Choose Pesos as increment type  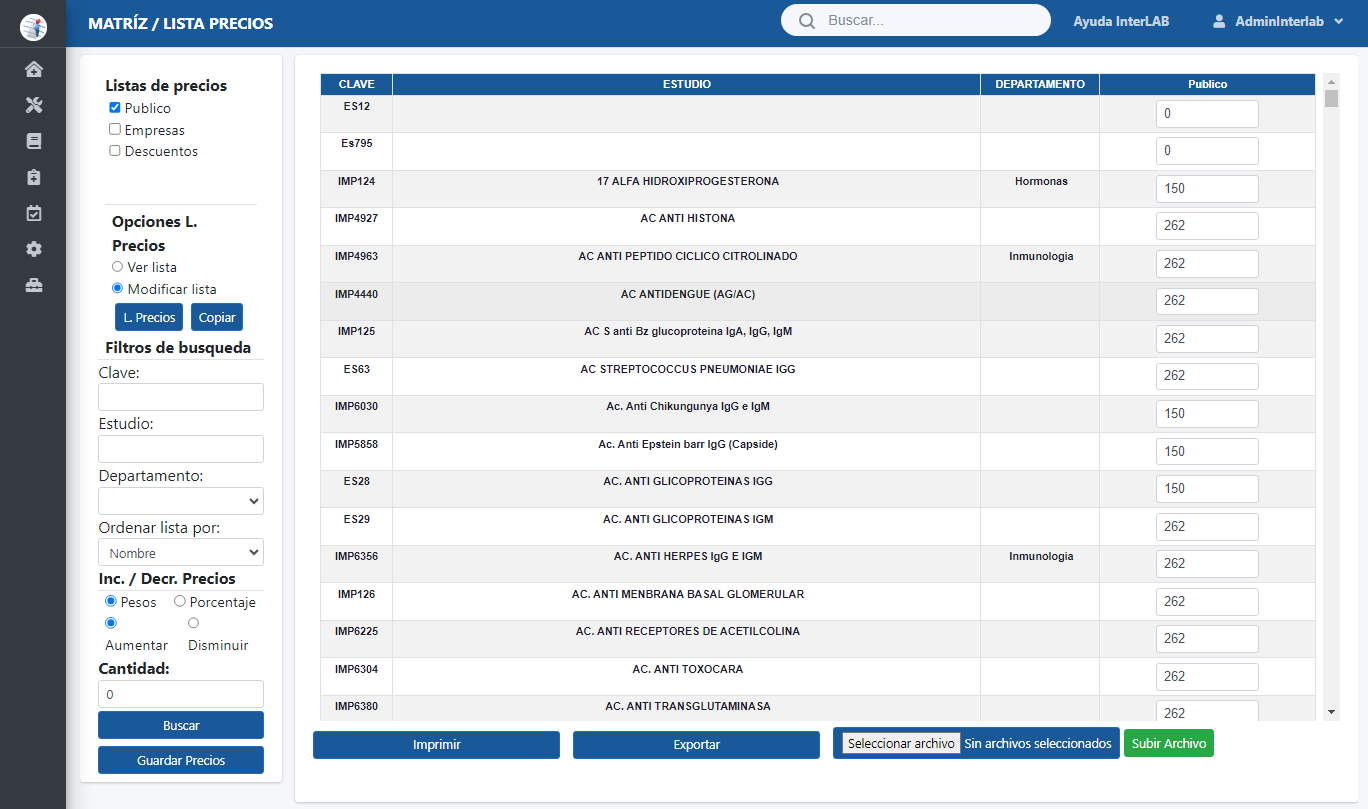point(110,601)
